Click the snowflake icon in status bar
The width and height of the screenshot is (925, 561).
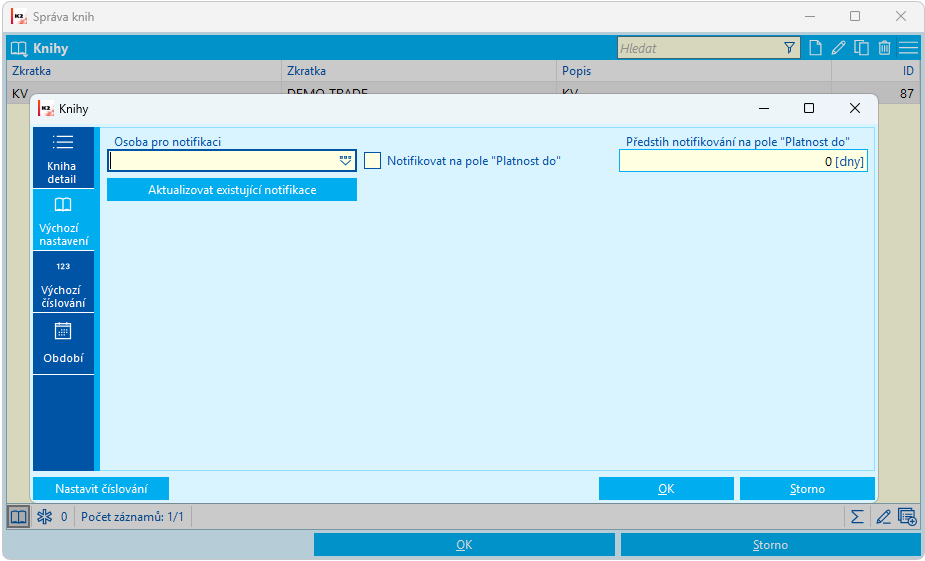coord(45,517)
